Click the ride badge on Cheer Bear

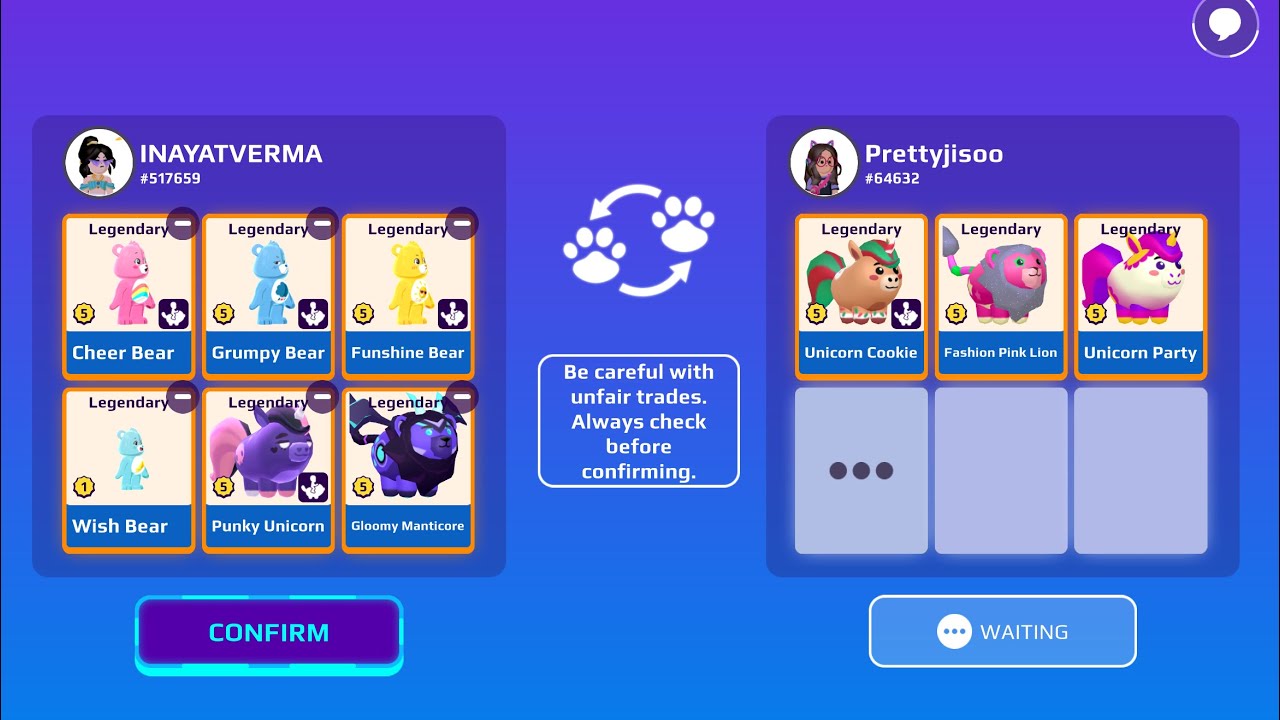click(x=174, y=314)
